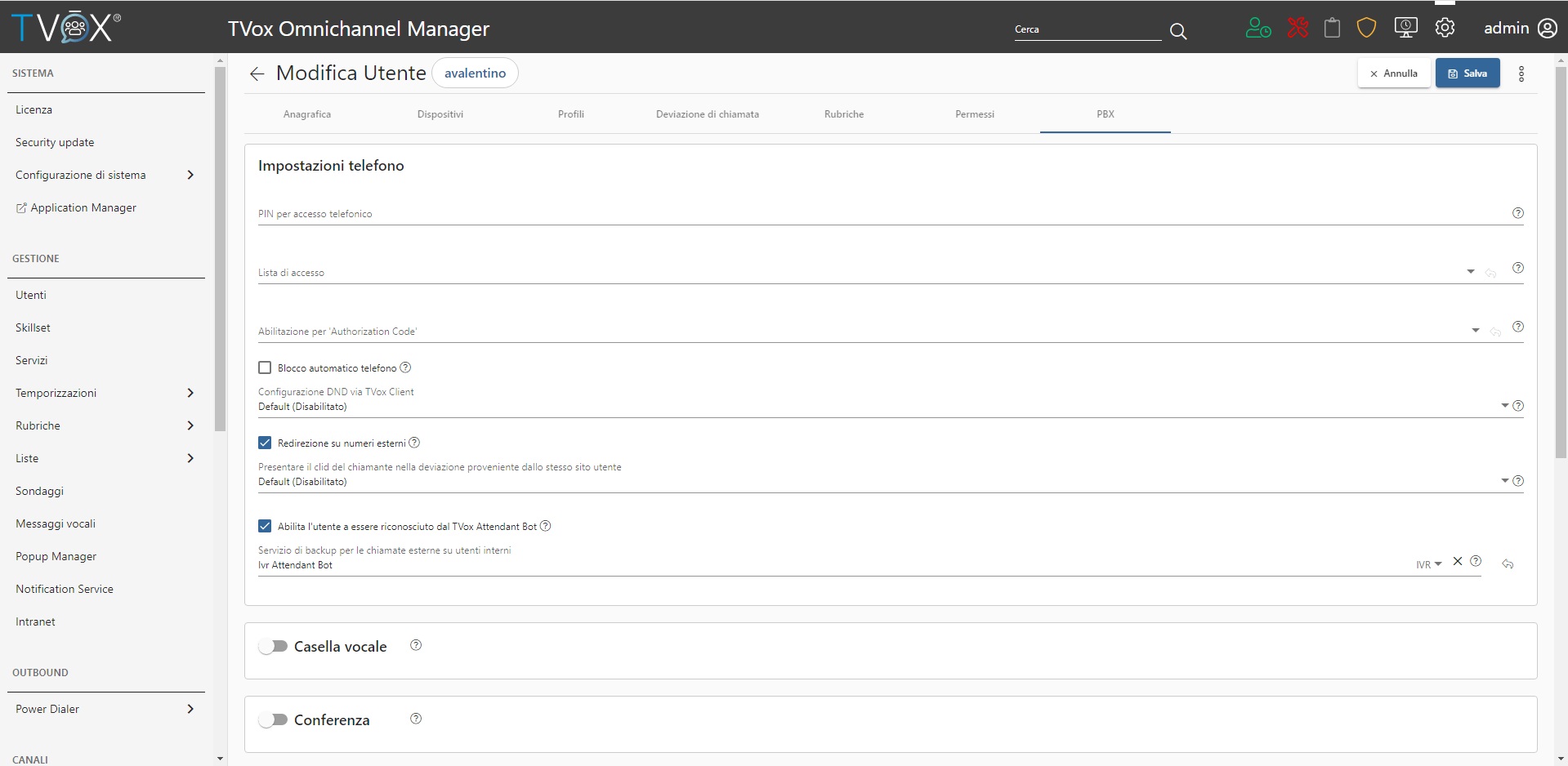Open Security update in the sidebar

(55, 142)
